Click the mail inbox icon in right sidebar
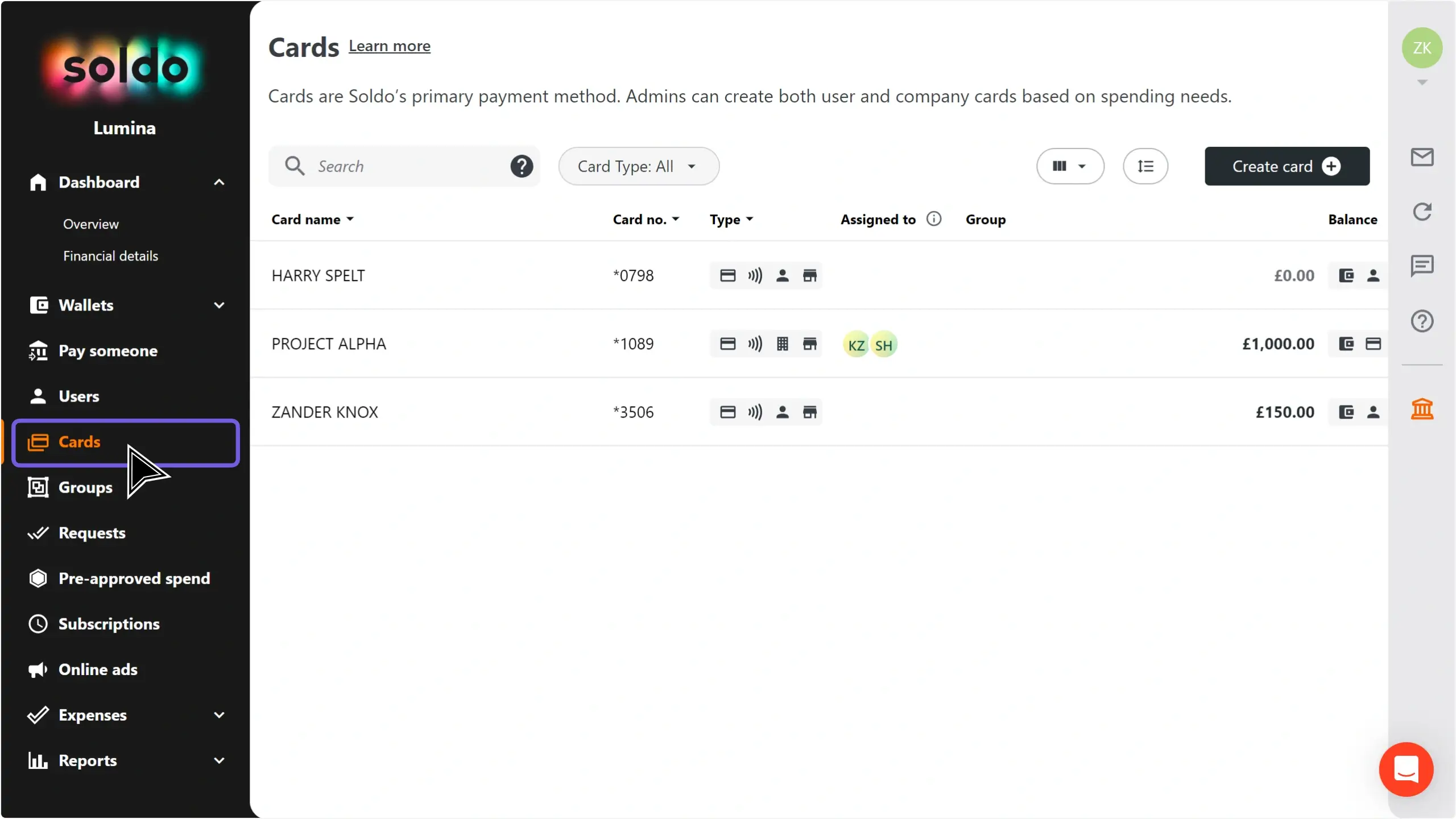Screen dimensions: 1456x819 tap(1422, 157)
